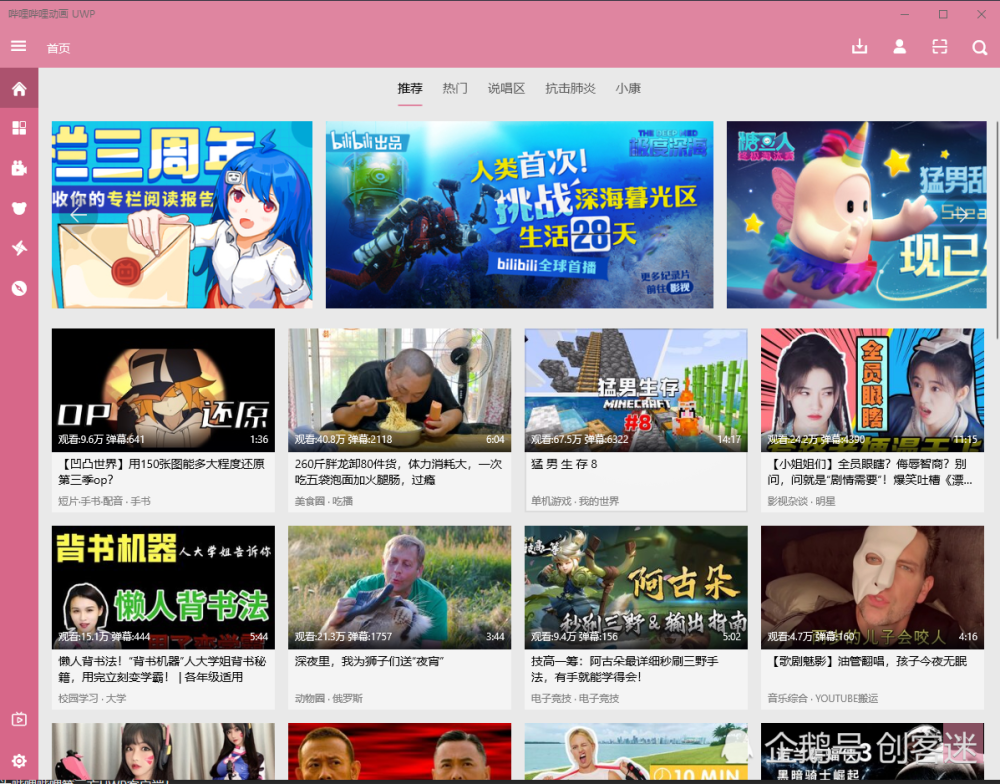Click the 美食圈 · 吃播 tag

click(324, 501)
